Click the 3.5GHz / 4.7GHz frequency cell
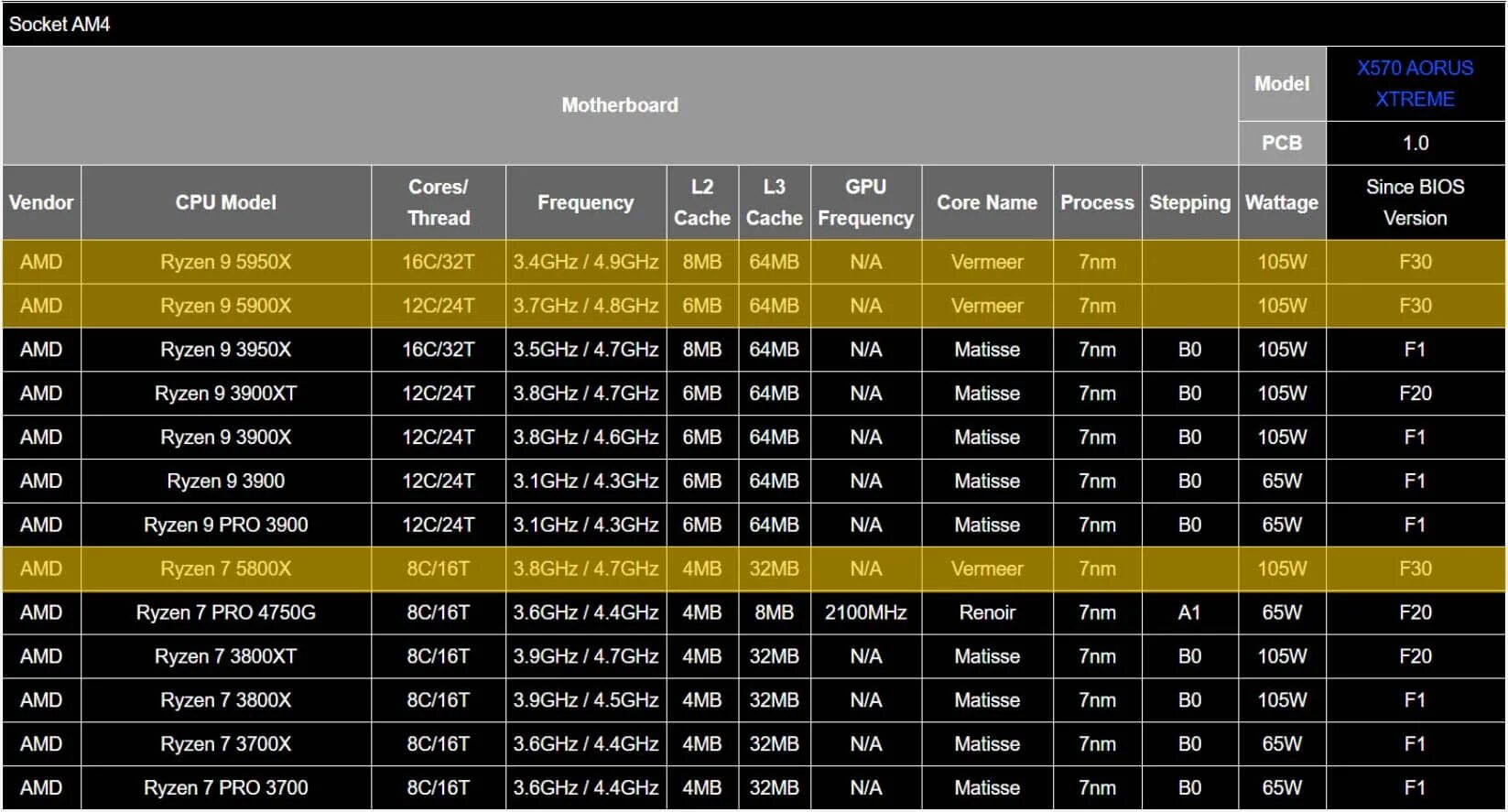The height and width of the screenshot is (812, 1508). (586, 350)
